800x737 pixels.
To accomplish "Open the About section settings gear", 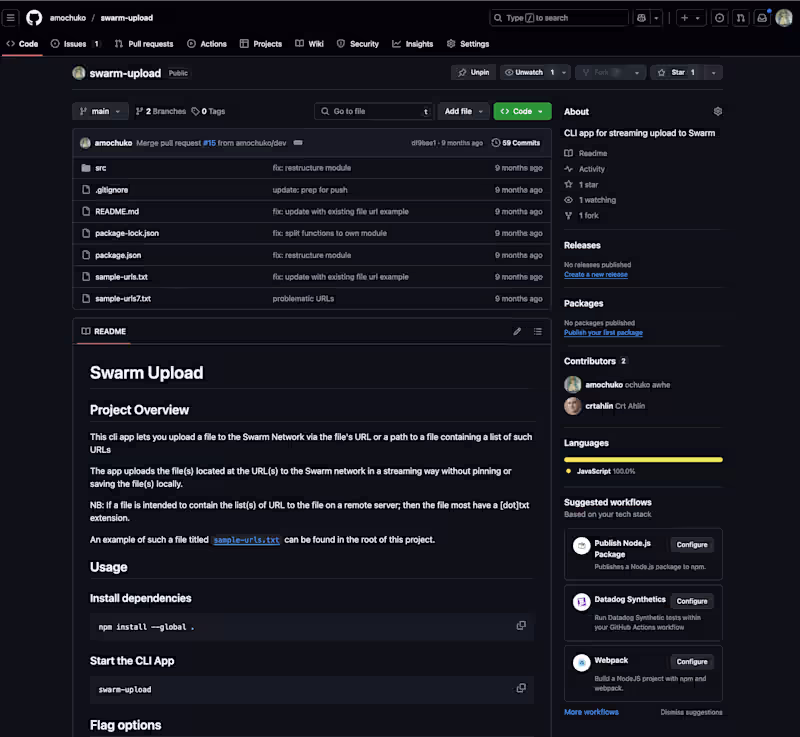I will click(718, 111).
